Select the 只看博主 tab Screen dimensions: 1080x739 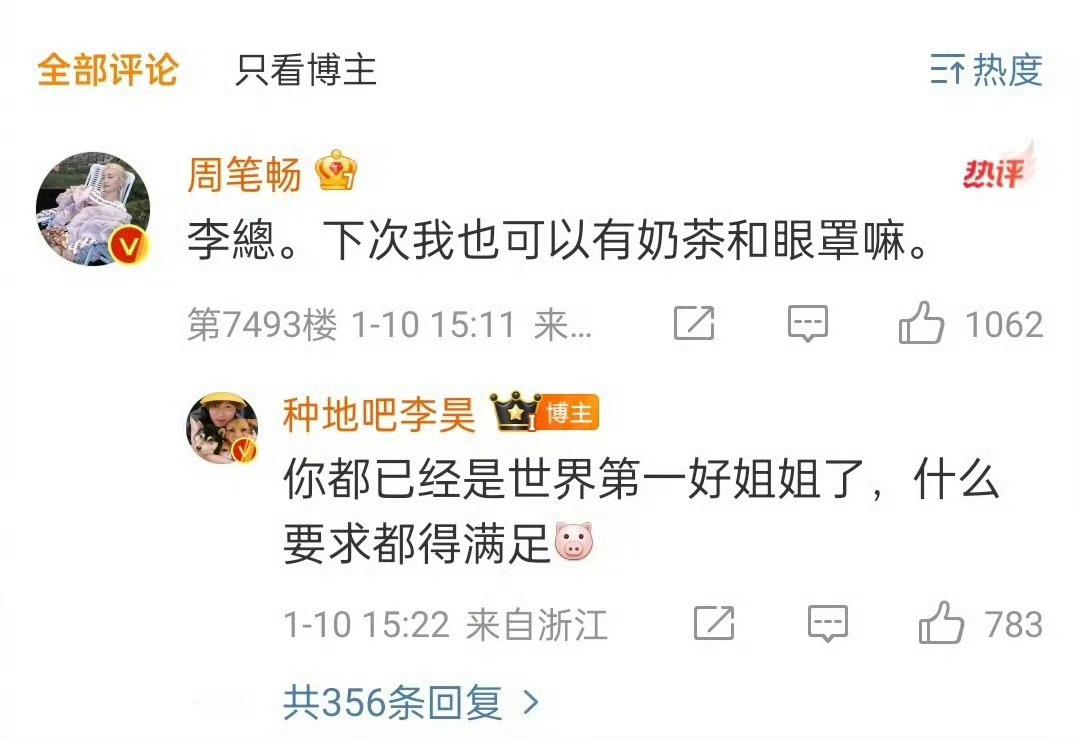coord(306,70)
